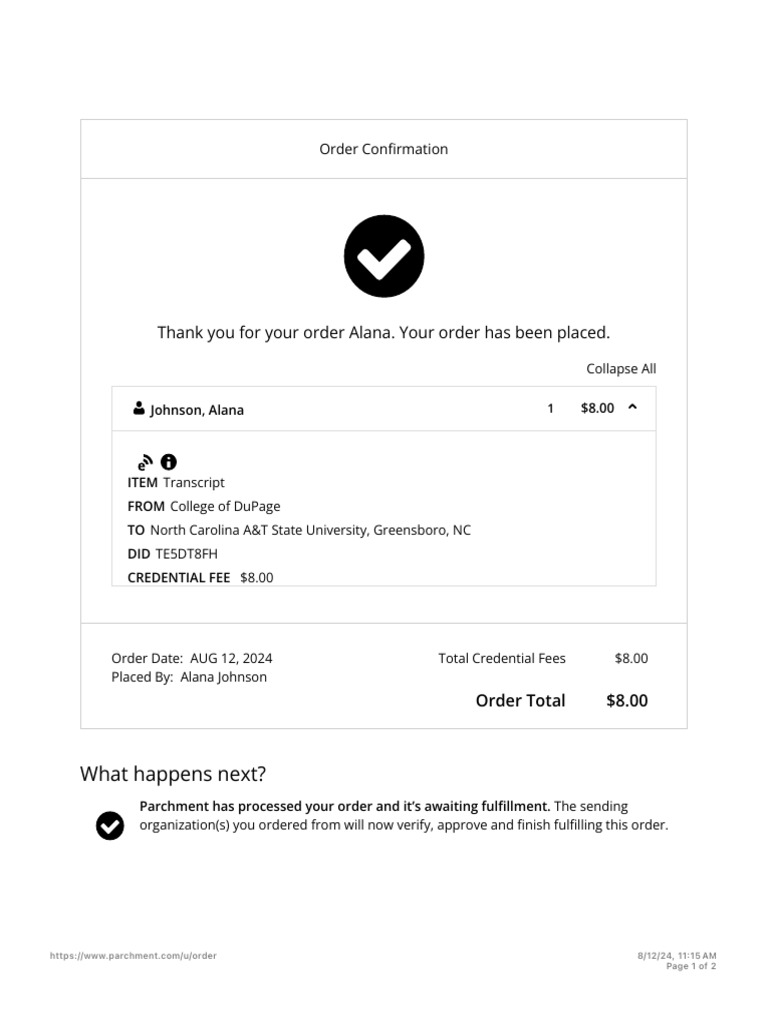Click the Order Total label
The image size is (768, 1024).
[x=520, y=700]
